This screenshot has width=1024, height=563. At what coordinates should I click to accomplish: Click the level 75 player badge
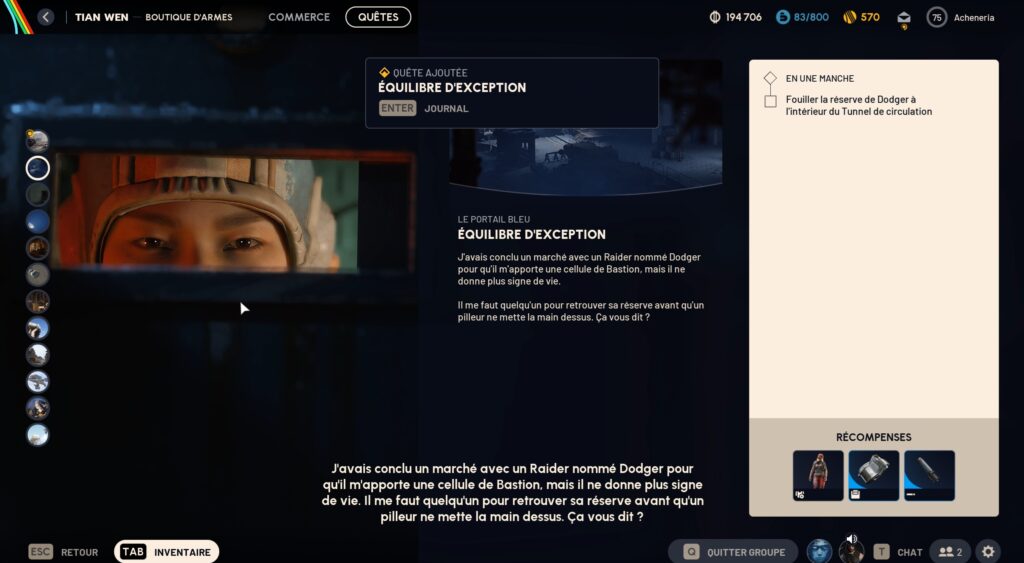[x=937, y=17]
